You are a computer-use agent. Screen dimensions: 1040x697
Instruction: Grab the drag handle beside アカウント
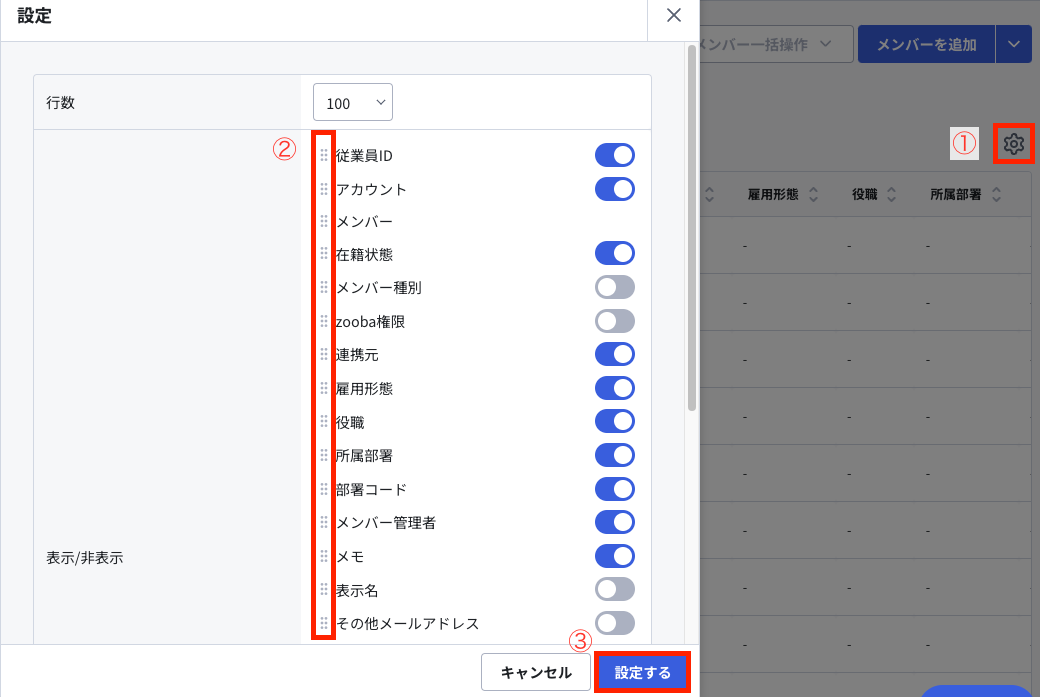pyautogui.click(x=324, y=189)
